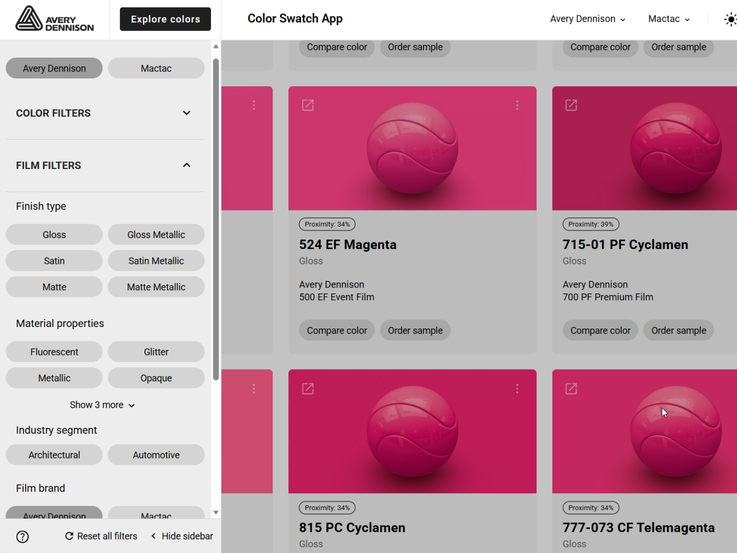Click the 715-01 PF Cyclamen color swatch image

point(644,148)
